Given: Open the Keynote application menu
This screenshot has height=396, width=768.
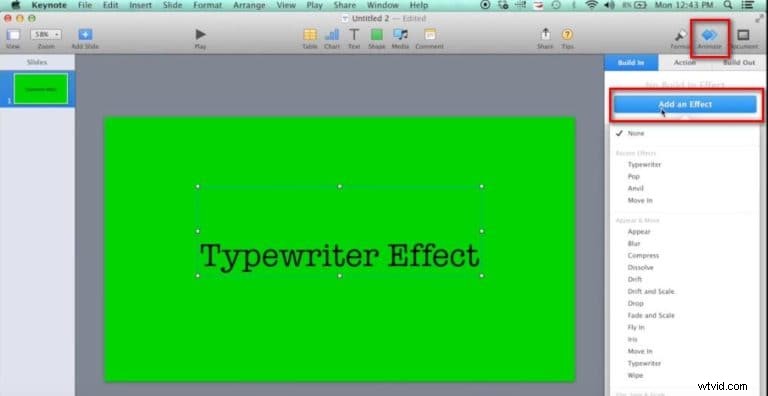Looking at the screenshot, I should [49, 5].
